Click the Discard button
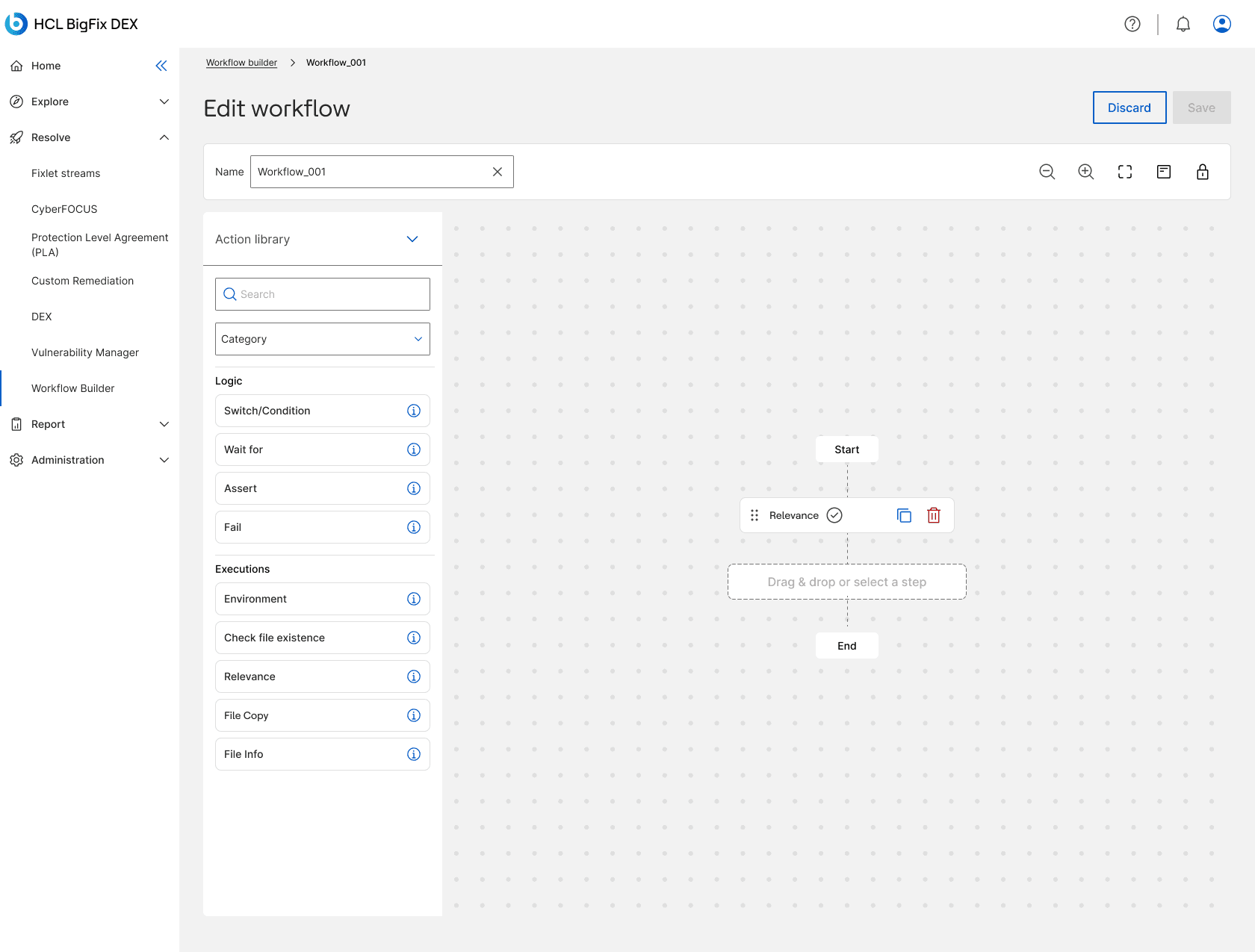 [1129, 108]
